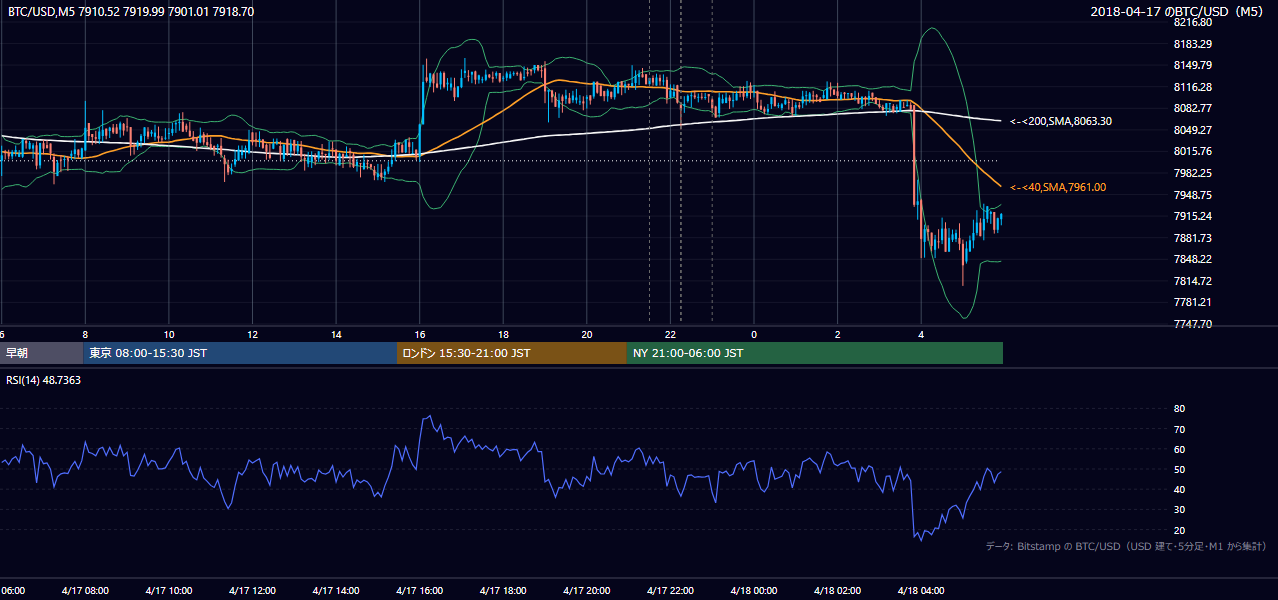Image resolution: width=1278 pixels, height=600 pixels.
Task: Click the bottom time label 4/17 20:00
Action: (x=586, y=590)
